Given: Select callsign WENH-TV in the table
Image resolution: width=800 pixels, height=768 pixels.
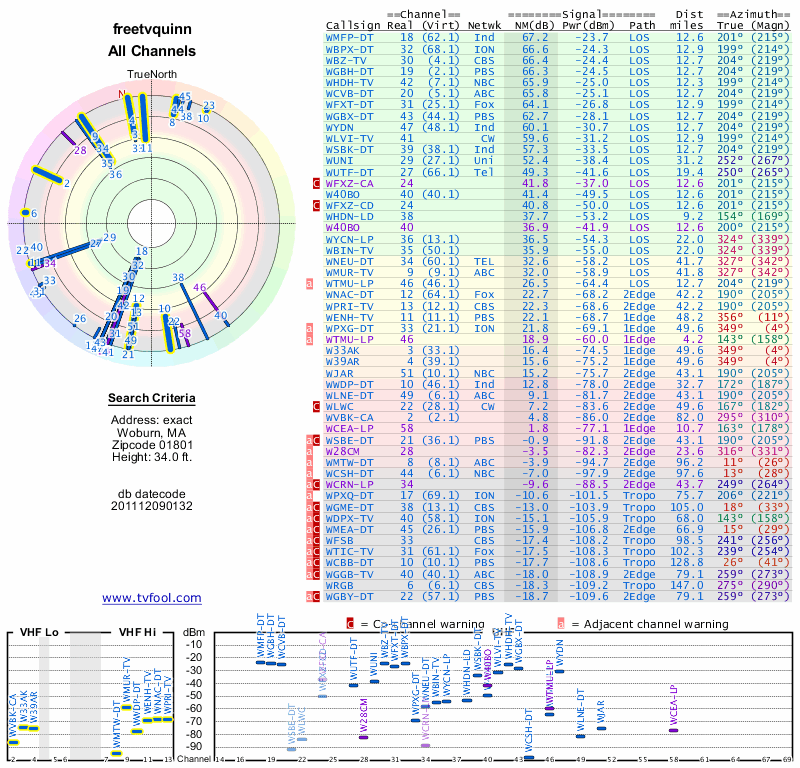Looking at the screenshot, I should point(349,317).
